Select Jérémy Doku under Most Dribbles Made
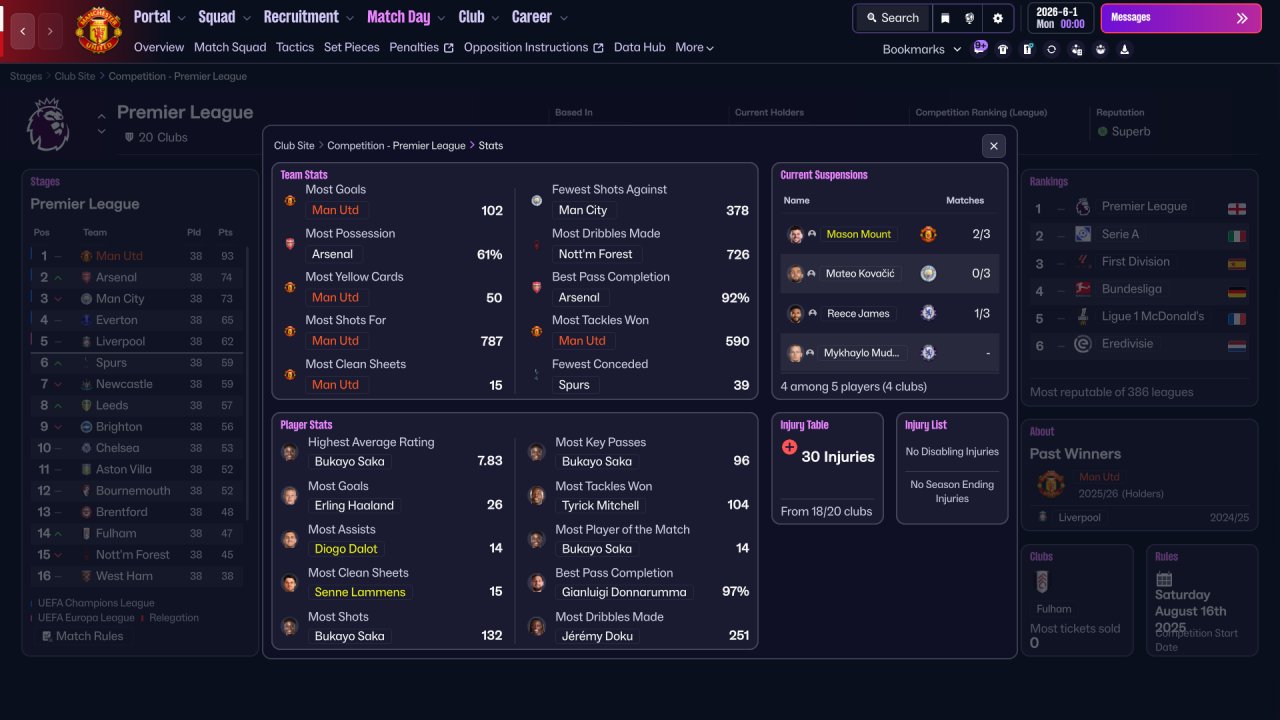 (x=599, y=636)
